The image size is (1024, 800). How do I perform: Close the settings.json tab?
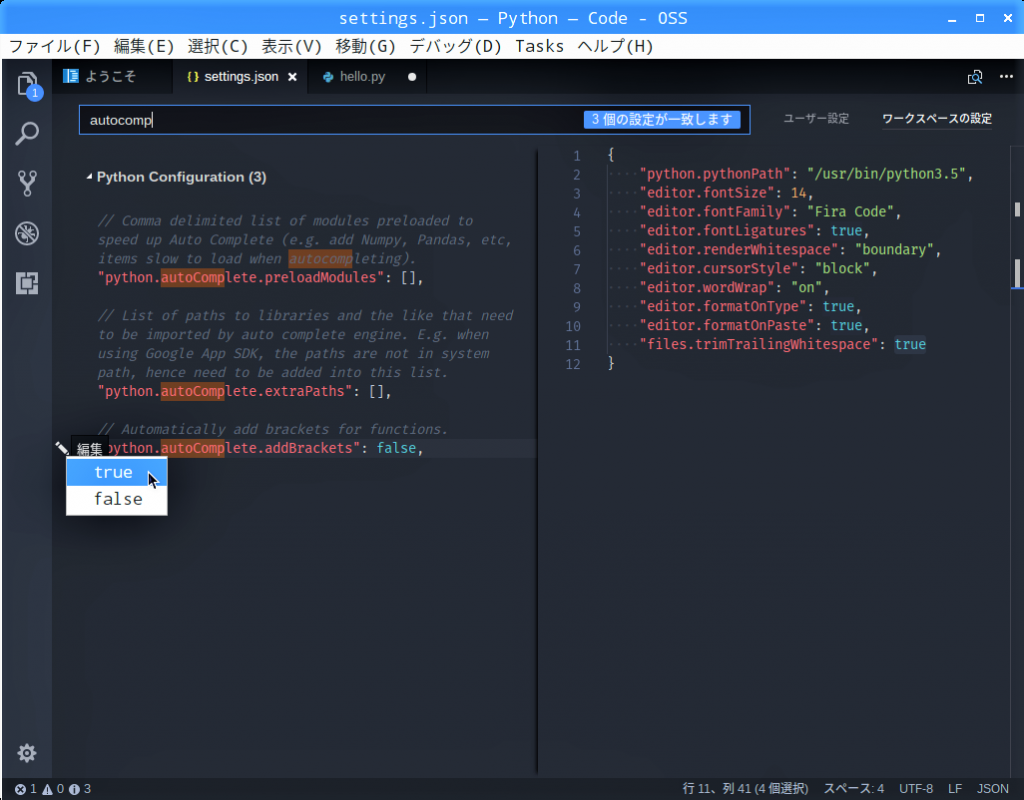pos(293,77)
